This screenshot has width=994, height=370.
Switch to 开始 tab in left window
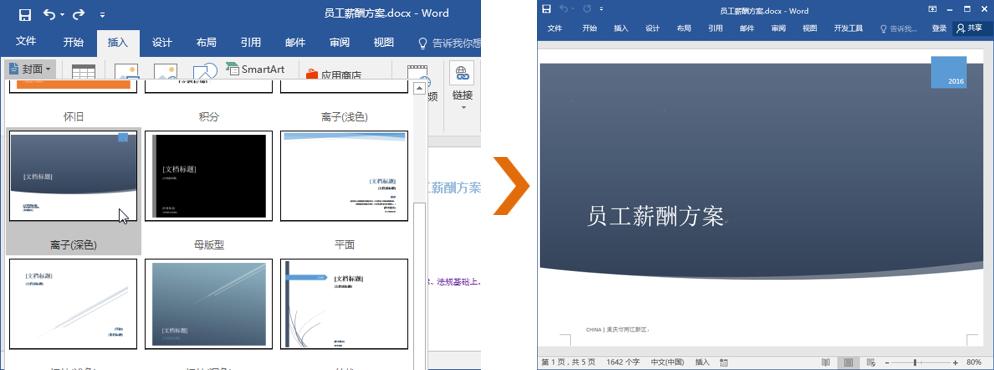tap(73, 42)
